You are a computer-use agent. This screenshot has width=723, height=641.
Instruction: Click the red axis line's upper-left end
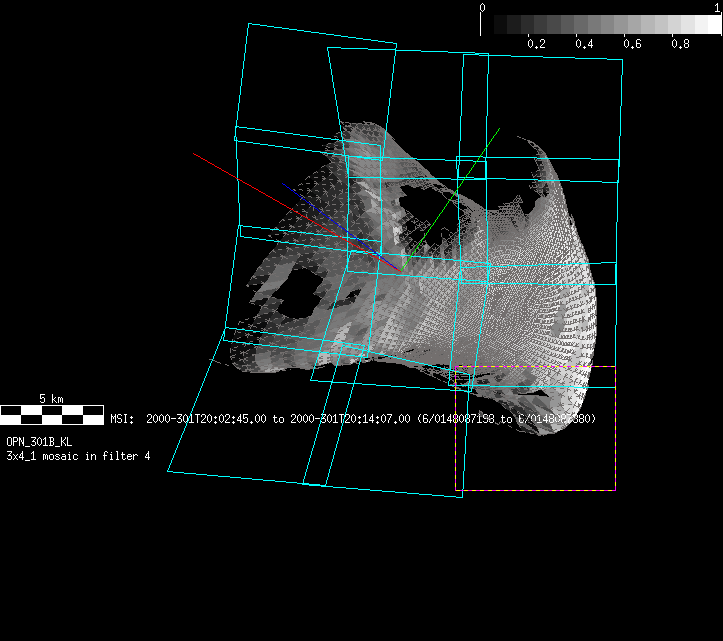[x=196, y=155]
